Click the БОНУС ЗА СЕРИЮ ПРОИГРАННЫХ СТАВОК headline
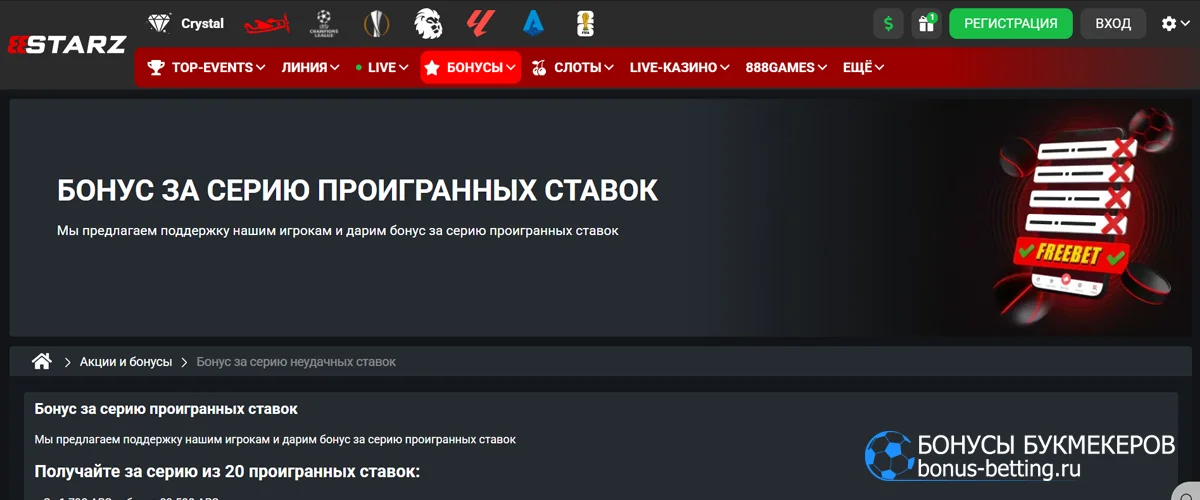 coord(358,190)
